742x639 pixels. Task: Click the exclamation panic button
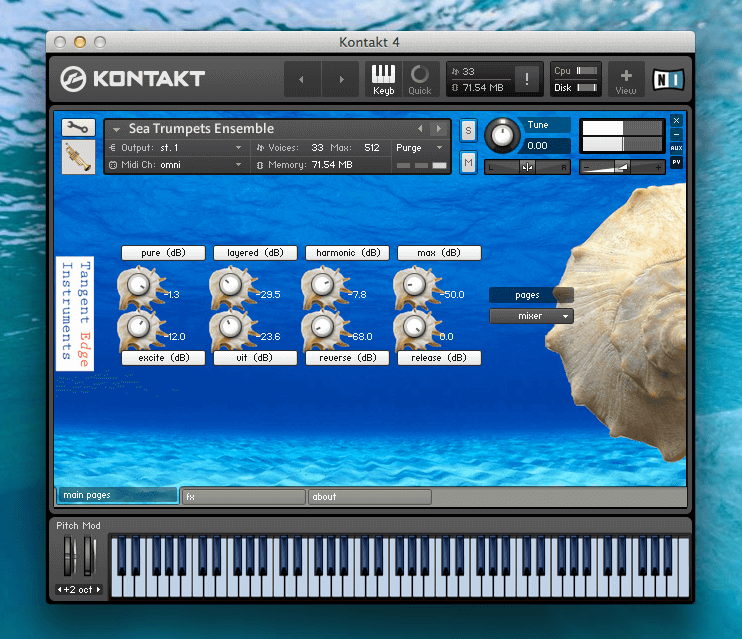click(x=527, y=79)
